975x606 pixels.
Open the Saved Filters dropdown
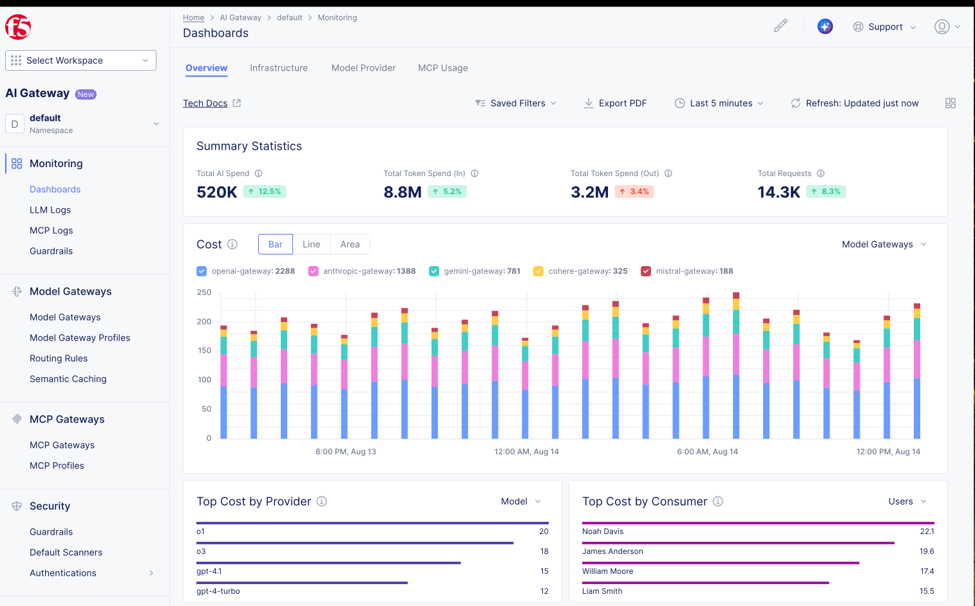[515, 103]
